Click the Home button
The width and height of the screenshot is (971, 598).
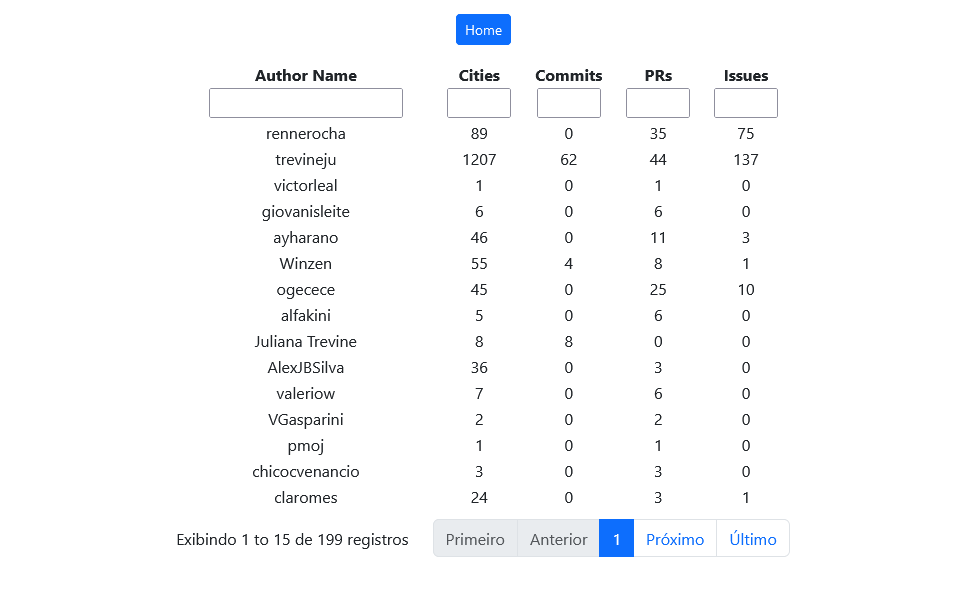pos(483,29)
